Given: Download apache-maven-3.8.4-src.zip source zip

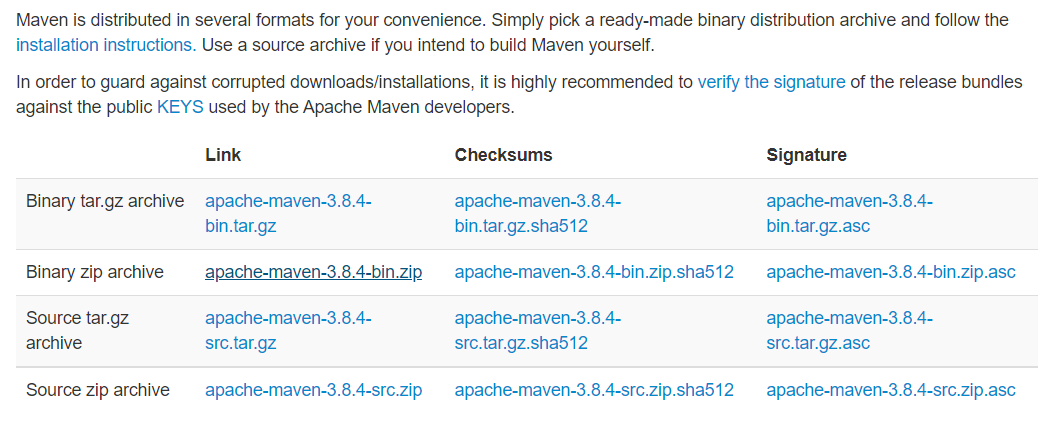Looking at the screenshot, I should point(314,390).
